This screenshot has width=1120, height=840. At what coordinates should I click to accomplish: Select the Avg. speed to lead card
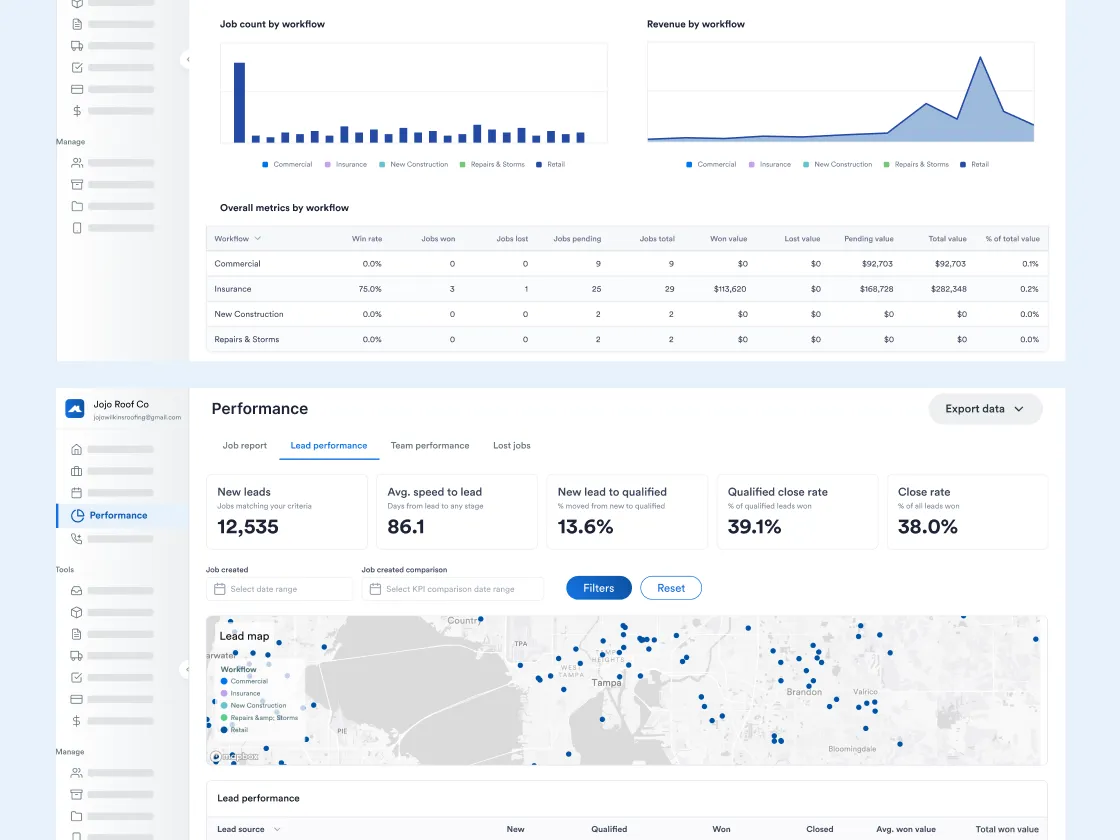(x=456, y=512)
